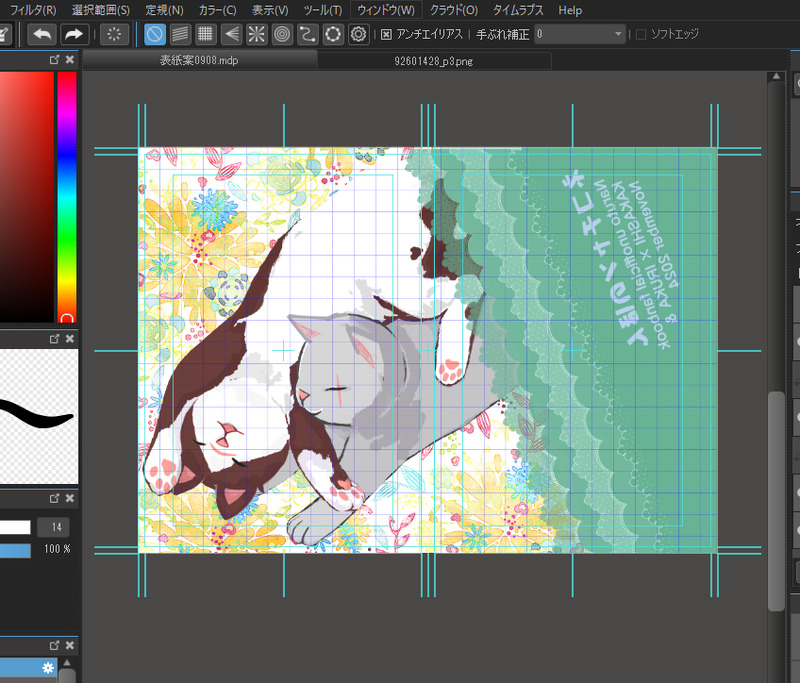Viewport: 800px width, 683px height.
Task: Switch to the 表紙案0908.mdp tab
Action: [x=199, y=60]
